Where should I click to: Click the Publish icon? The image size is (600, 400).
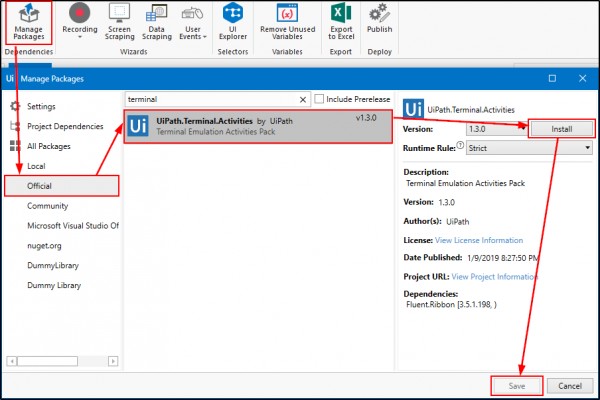pyautogui.click(x=379, y=14)
